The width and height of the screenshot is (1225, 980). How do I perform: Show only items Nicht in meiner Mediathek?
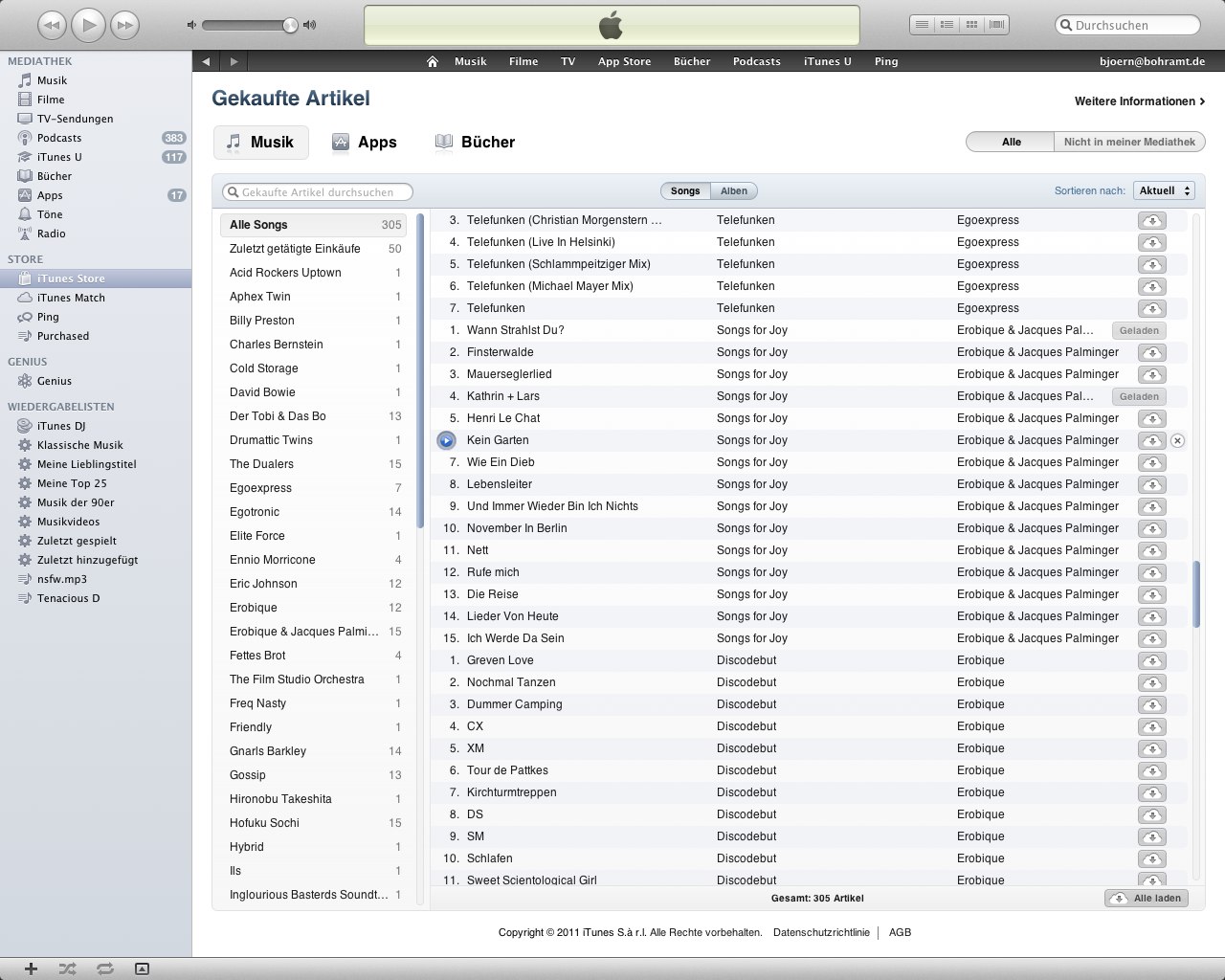tap(1128, 142)
